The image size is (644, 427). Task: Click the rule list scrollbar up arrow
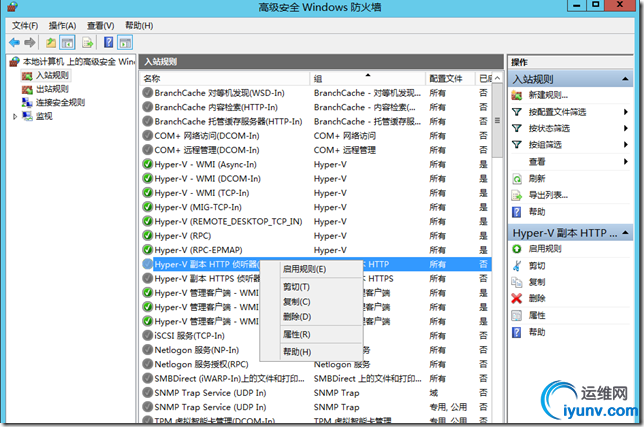click(x=497, y=78)
